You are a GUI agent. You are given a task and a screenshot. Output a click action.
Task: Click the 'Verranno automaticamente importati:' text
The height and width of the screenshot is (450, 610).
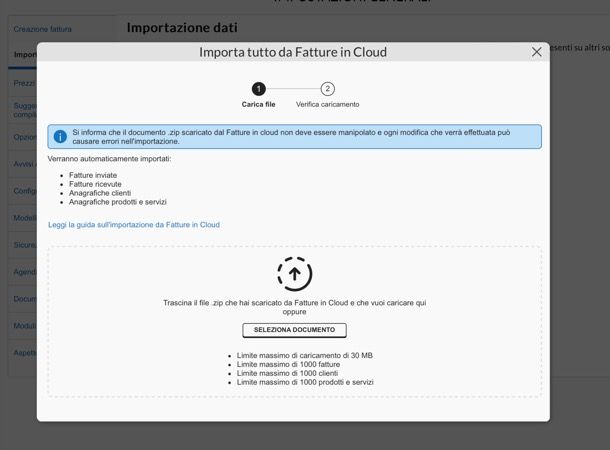[109, 159]
